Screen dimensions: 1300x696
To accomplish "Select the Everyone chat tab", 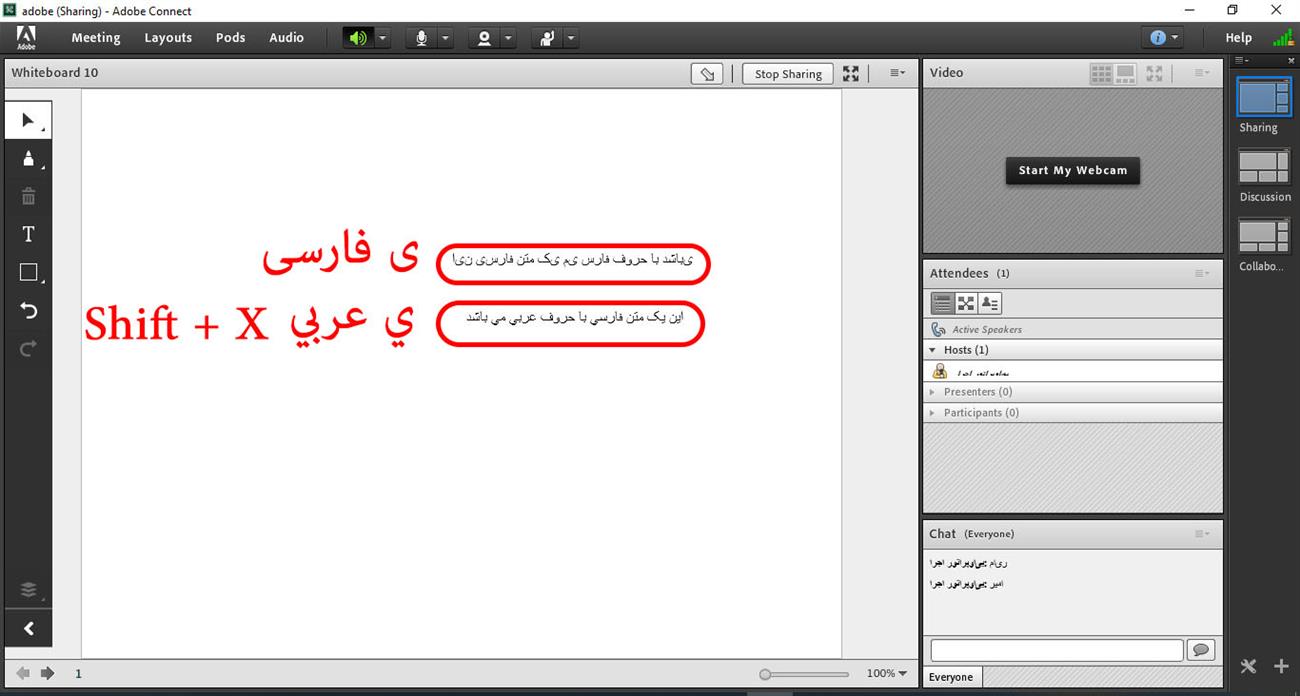I will point(951,677).
